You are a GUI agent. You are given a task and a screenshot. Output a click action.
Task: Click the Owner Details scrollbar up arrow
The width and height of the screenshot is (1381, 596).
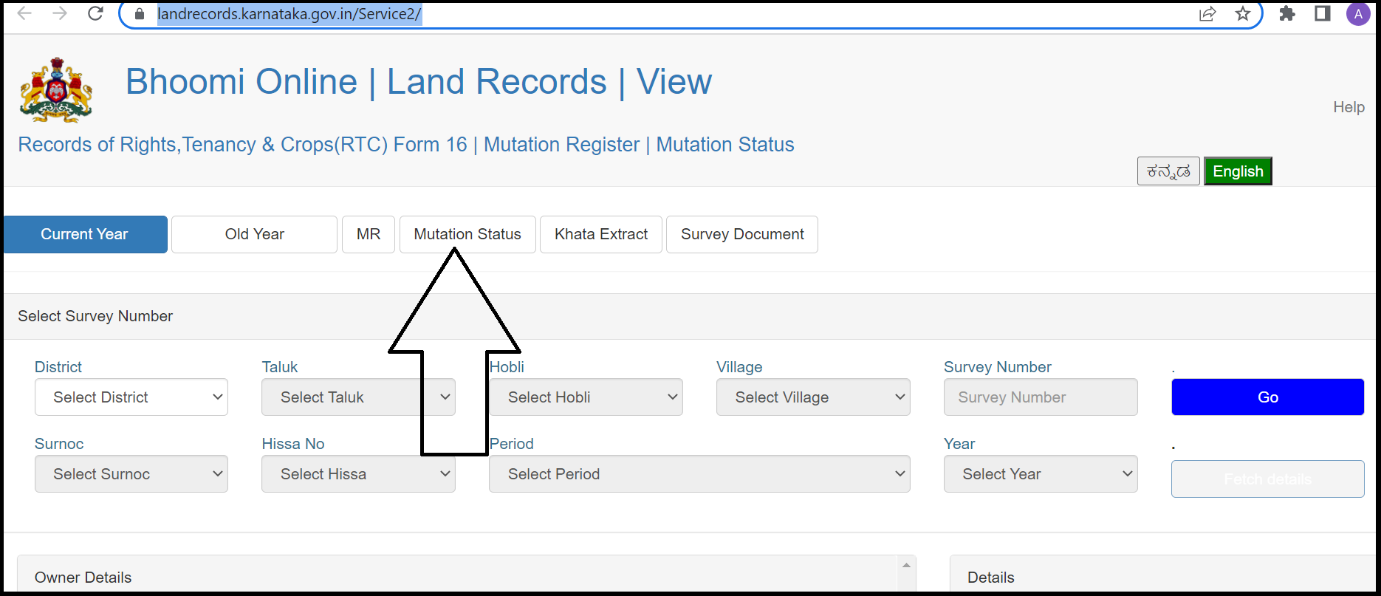pos(908,565)
